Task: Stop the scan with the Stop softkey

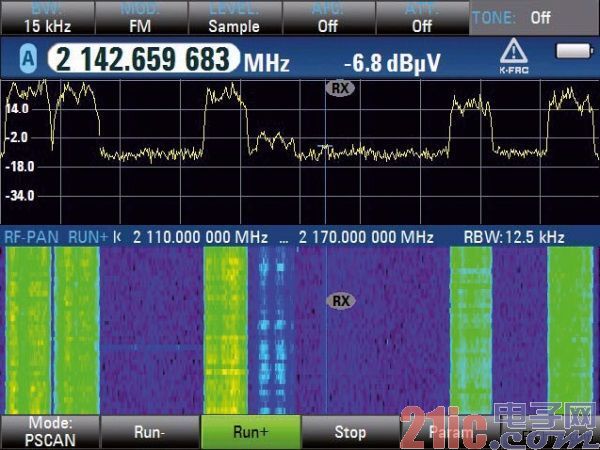Action: coord(351,432)
